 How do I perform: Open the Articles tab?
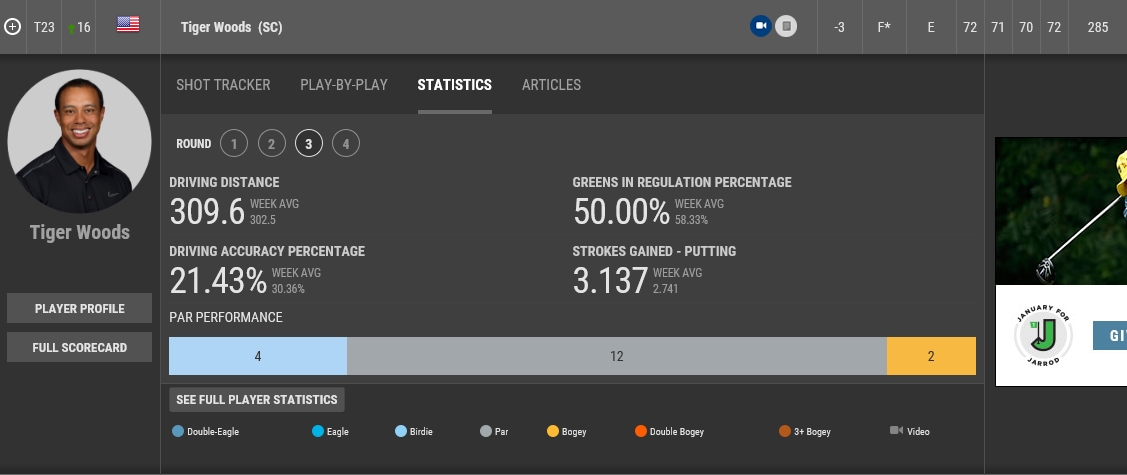(x=551, y=85)
